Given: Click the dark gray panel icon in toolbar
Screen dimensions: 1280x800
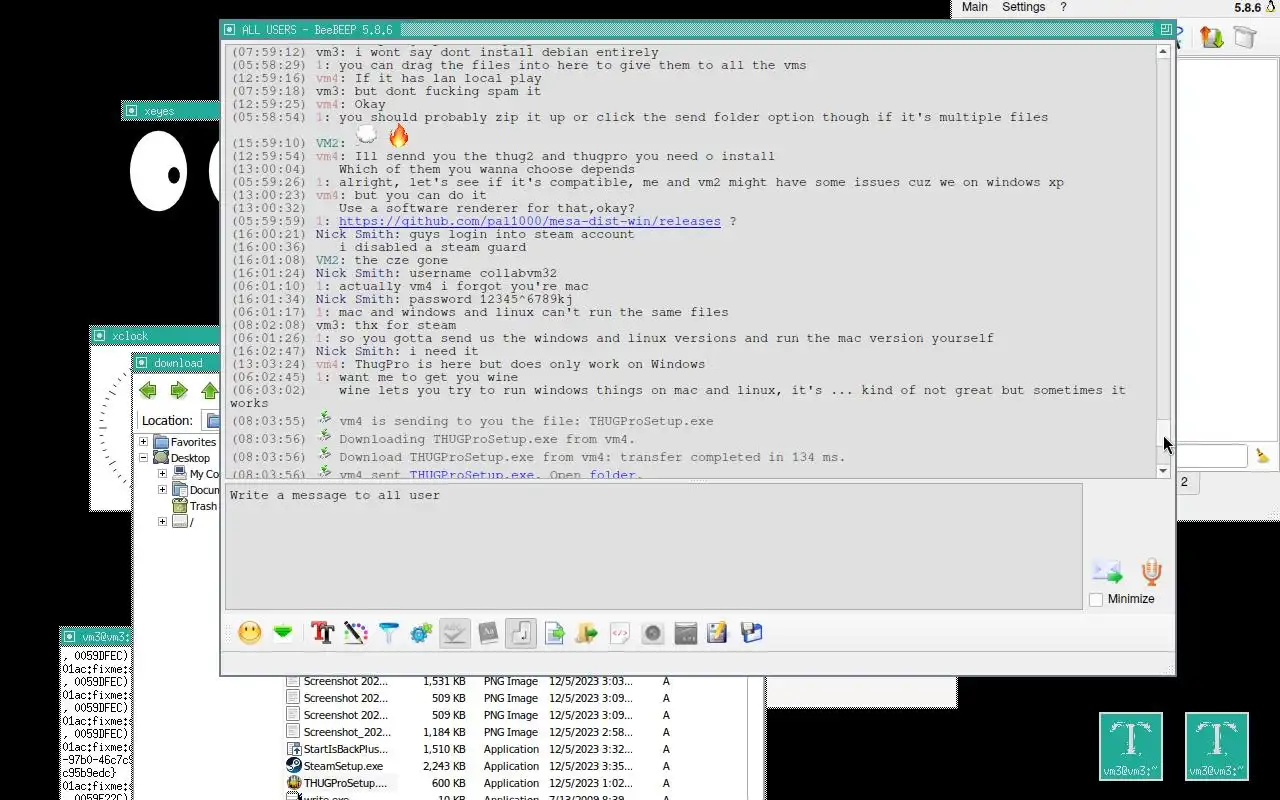Looking at the screenshot, I should coord(686,632).
